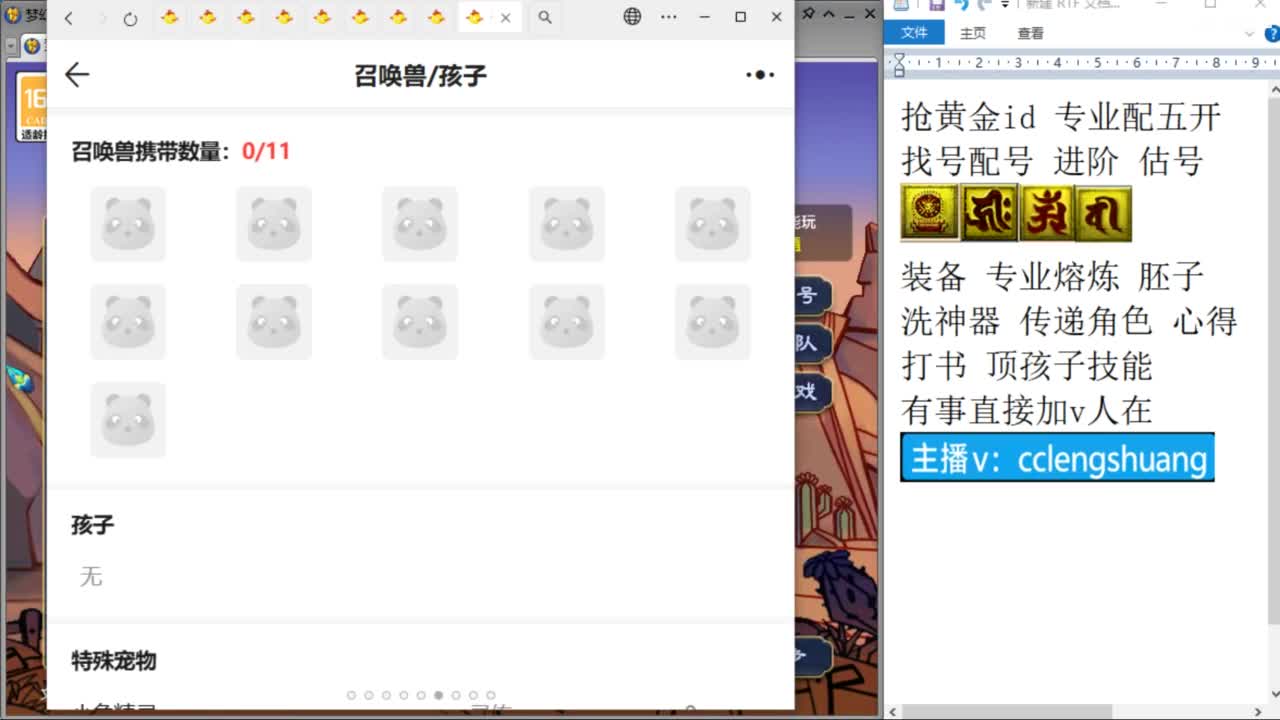Click the text line 抢黄金id 专业配五开
The height and width of the screenshot is (720, 1280).
(1061, 117)
